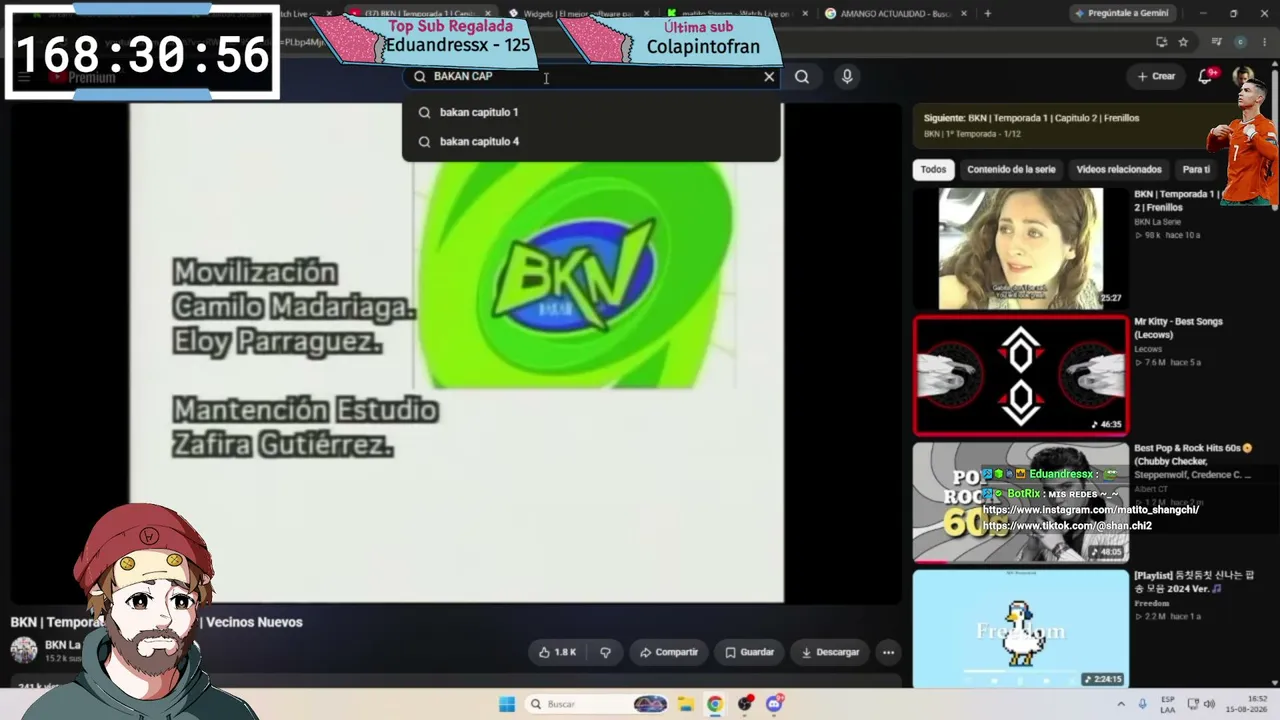Open File Explorer from taskbar
The width and height of the screenshot is (1280, 720).
pyautogui.click(x=685, y=704)
